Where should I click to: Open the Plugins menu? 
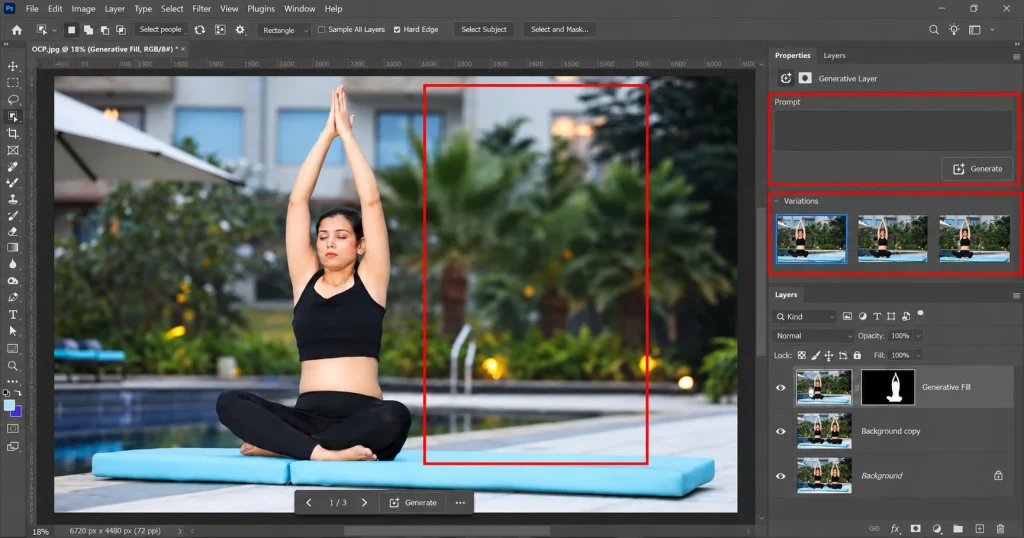(x=261, y=8)
